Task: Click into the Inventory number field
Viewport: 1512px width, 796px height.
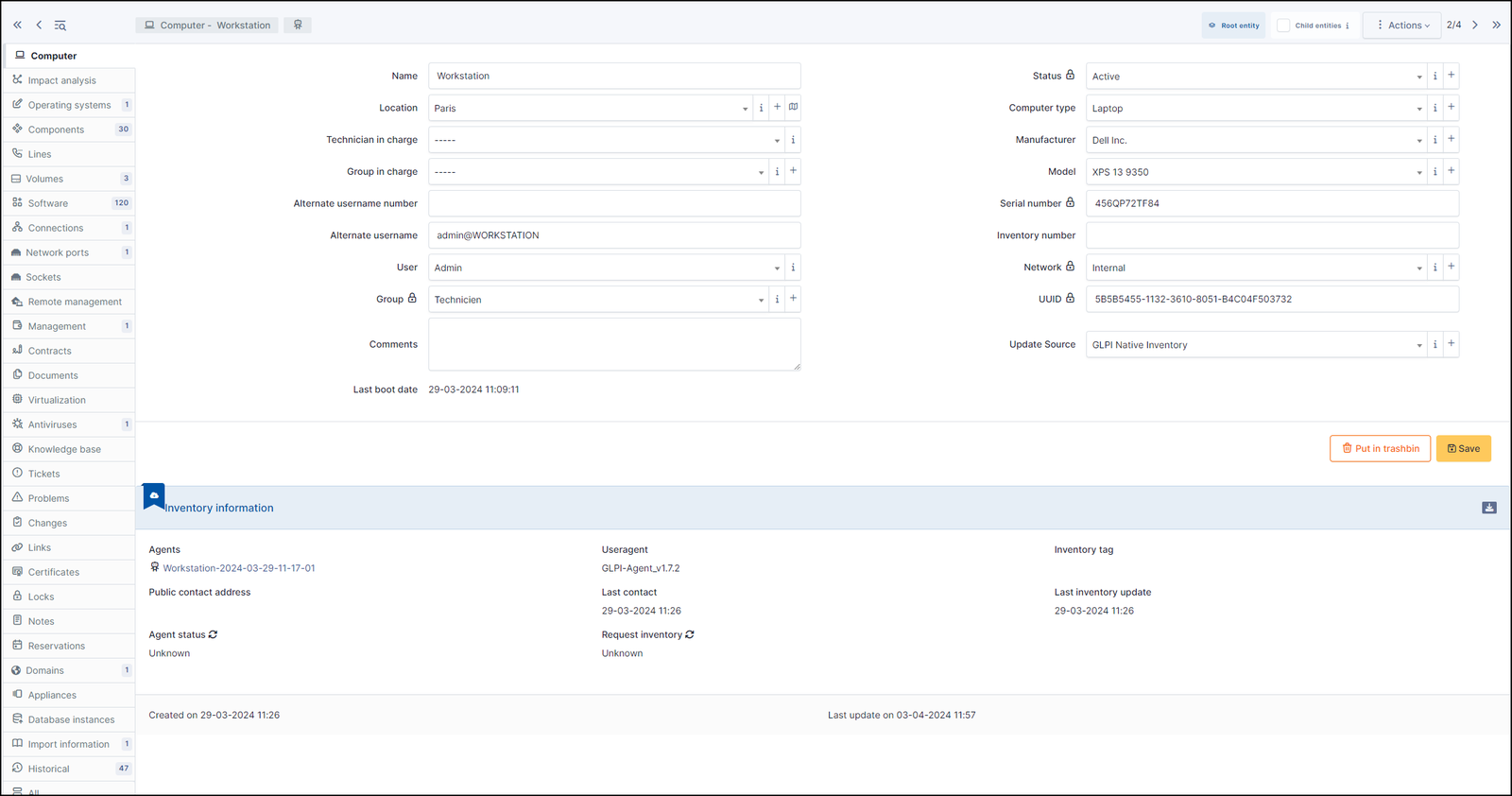Action: [1272, 235]
